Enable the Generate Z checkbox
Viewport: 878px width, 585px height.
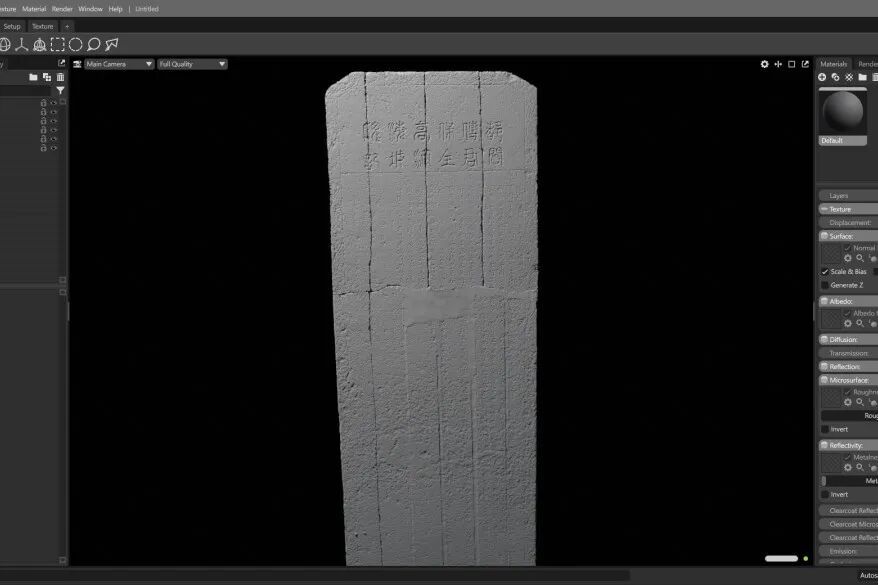[x=825, y=285]
